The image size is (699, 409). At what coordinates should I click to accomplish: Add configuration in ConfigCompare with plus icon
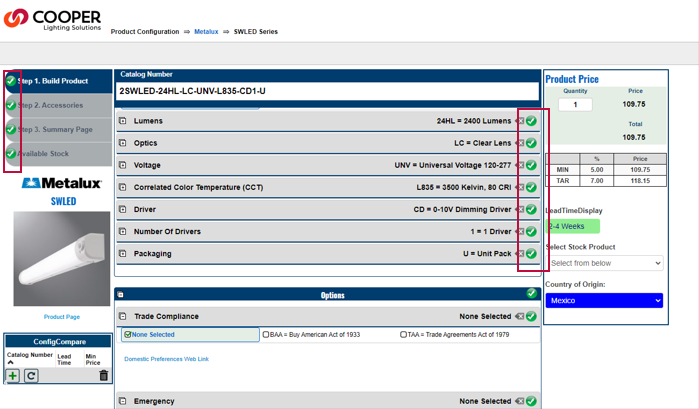pos(13,376)
